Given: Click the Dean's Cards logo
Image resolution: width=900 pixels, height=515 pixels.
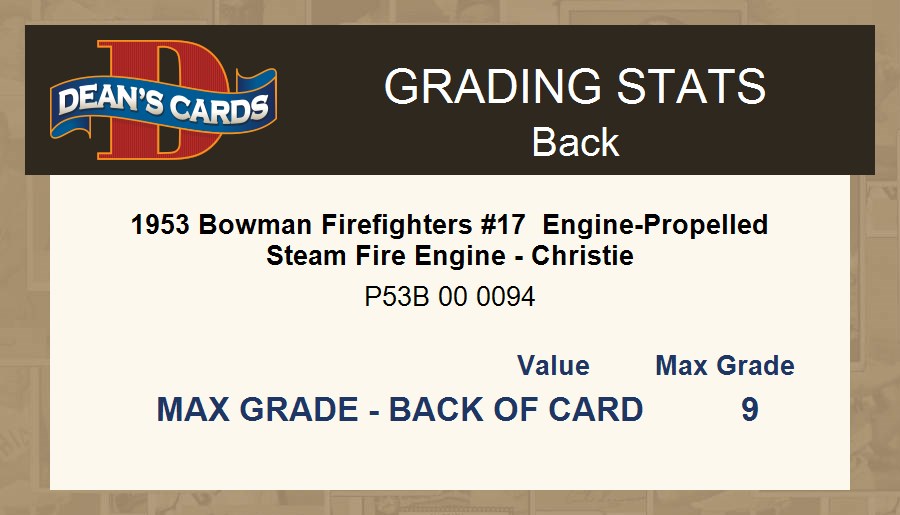Looking at the screenshot, I should click(163, 100).
